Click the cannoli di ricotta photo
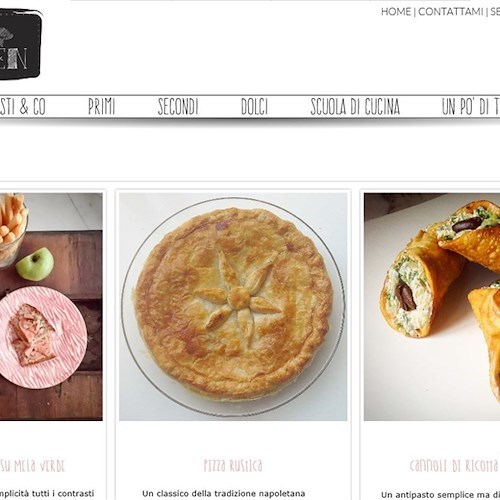The width and height of the screenshot is (500, 500). pos(432,307)
